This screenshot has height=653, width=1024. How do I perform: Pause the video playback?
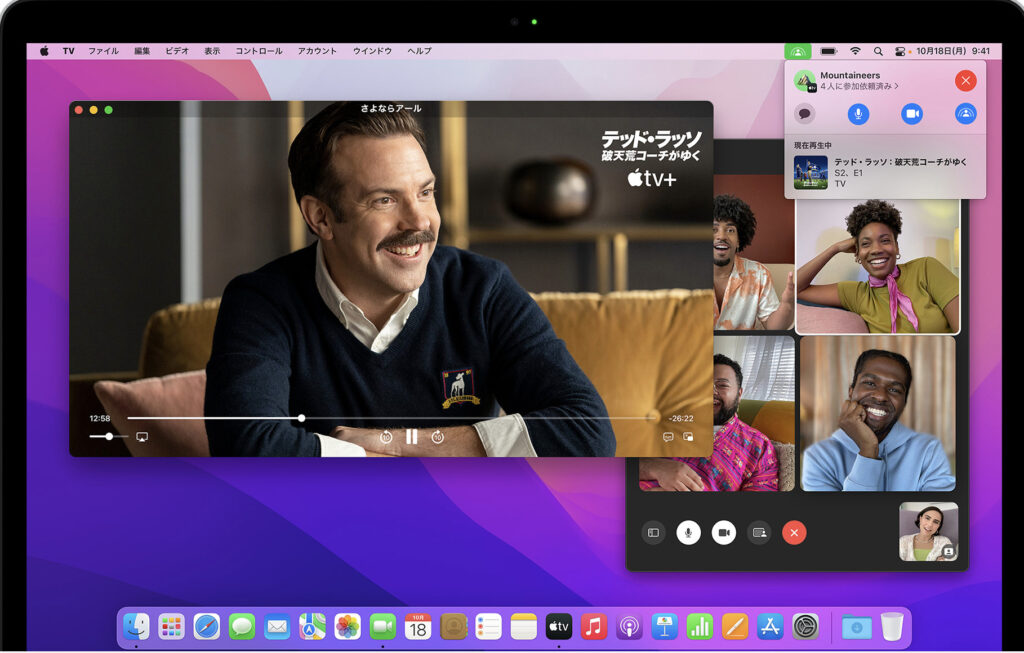coord(411,437)
